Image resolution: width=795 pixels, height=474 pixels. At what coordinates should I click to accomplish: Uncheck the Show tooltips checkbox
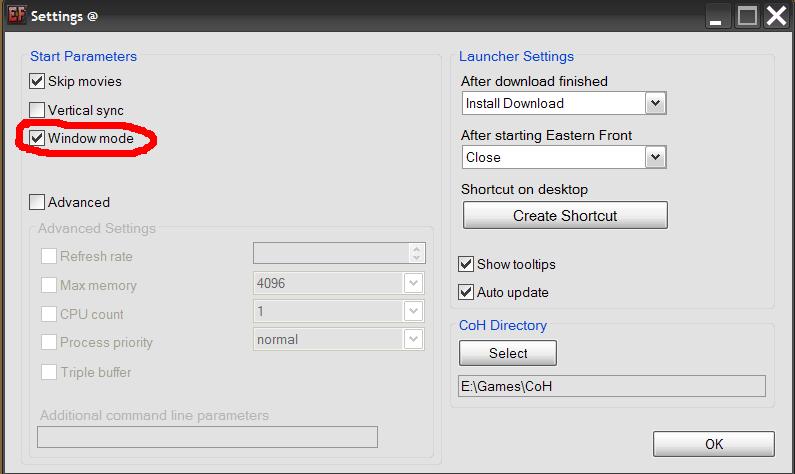click(x=465, y=264)
